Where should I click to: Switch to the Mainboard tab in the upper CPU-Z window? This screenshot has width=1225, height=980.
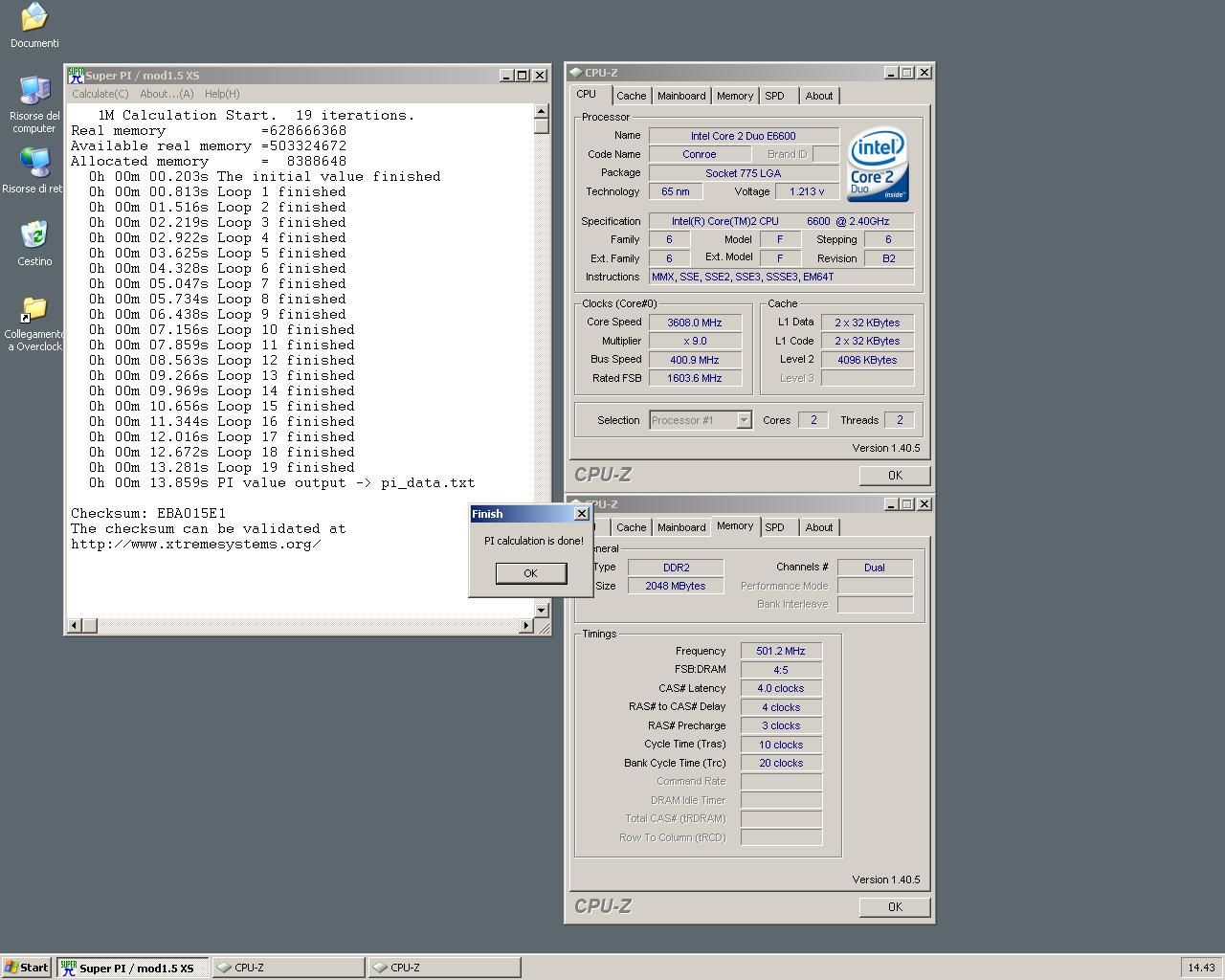click(681, 96)
